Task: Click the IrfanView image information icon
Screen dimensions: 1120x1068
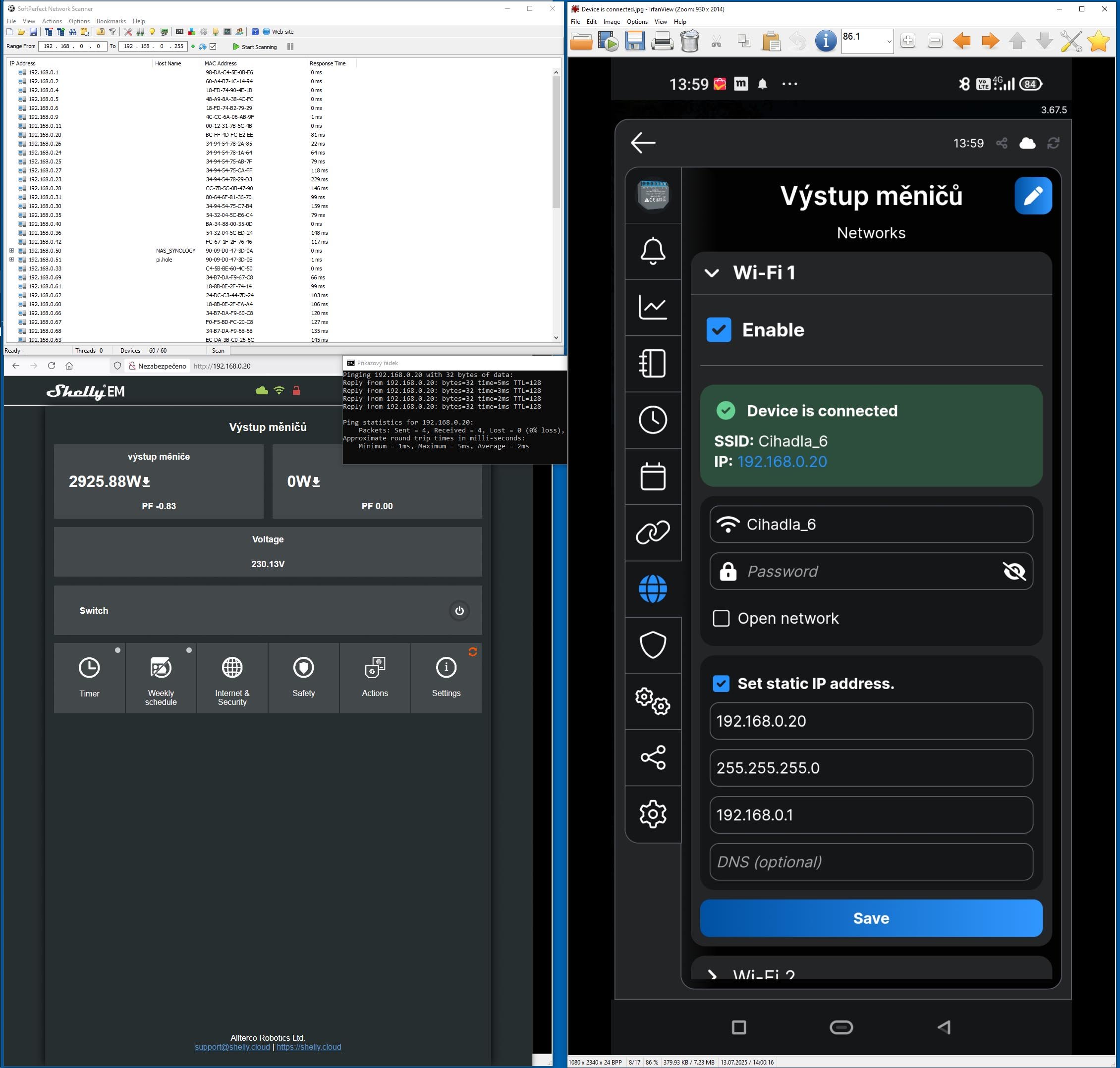Action: click(825, 41)
